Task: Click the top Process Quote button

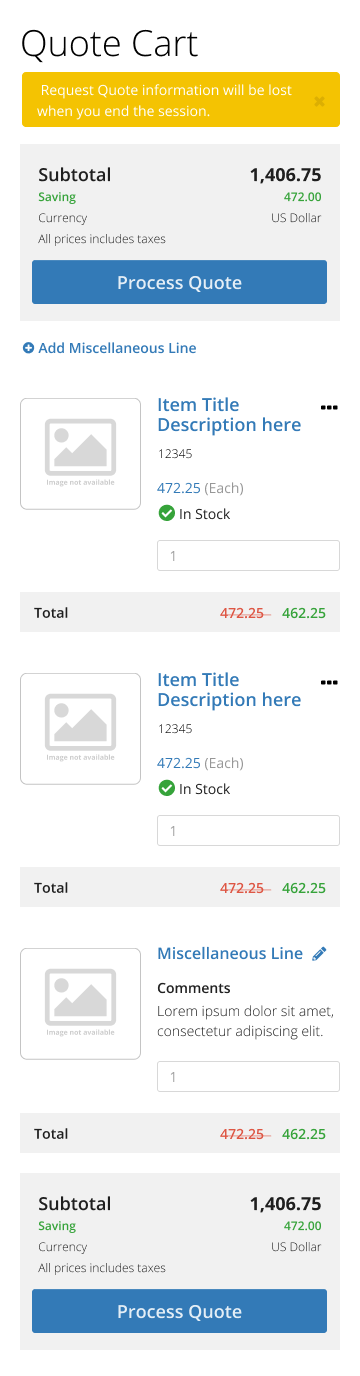Action: [x=179, y=282]
